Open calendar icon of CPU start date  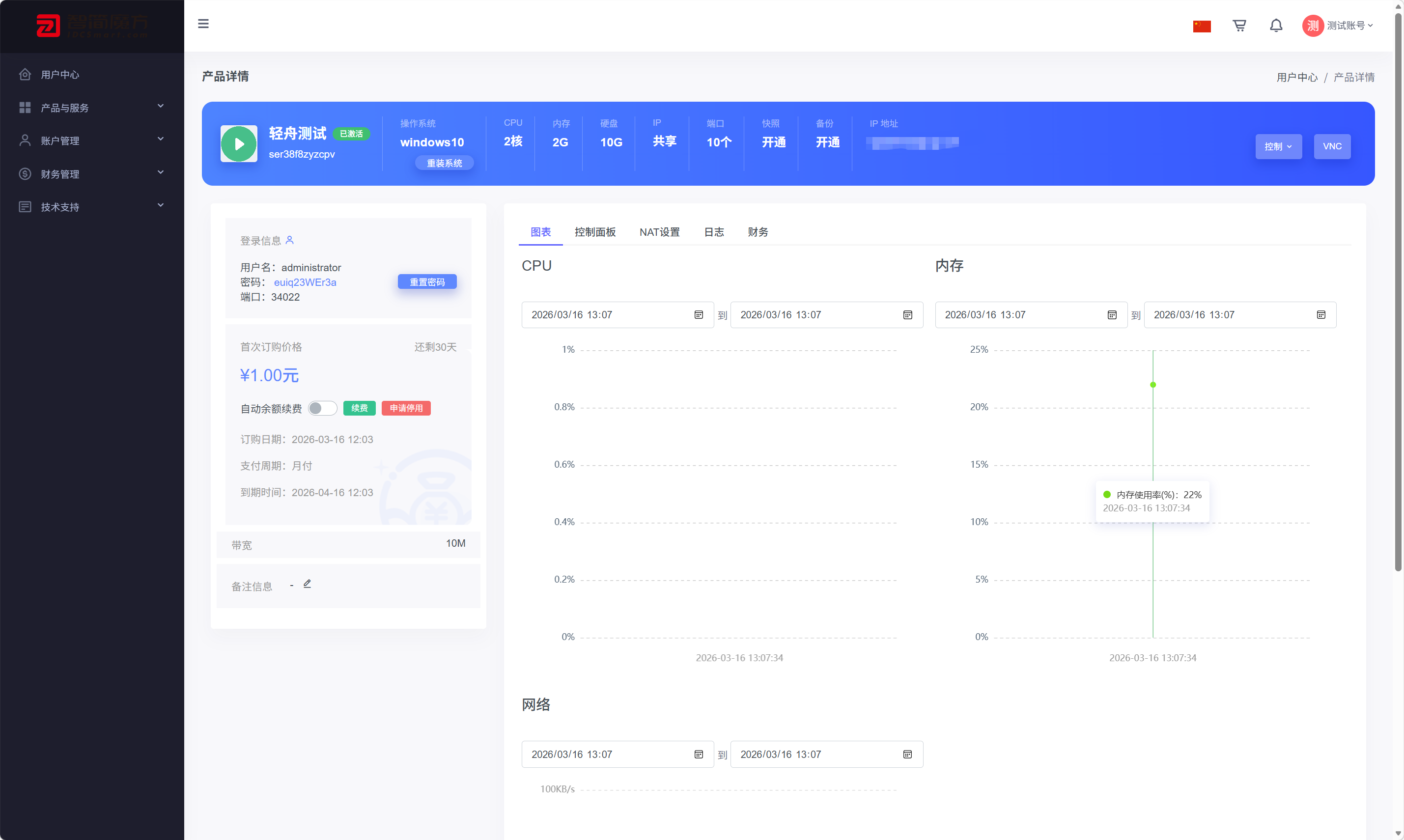point(699,315)
